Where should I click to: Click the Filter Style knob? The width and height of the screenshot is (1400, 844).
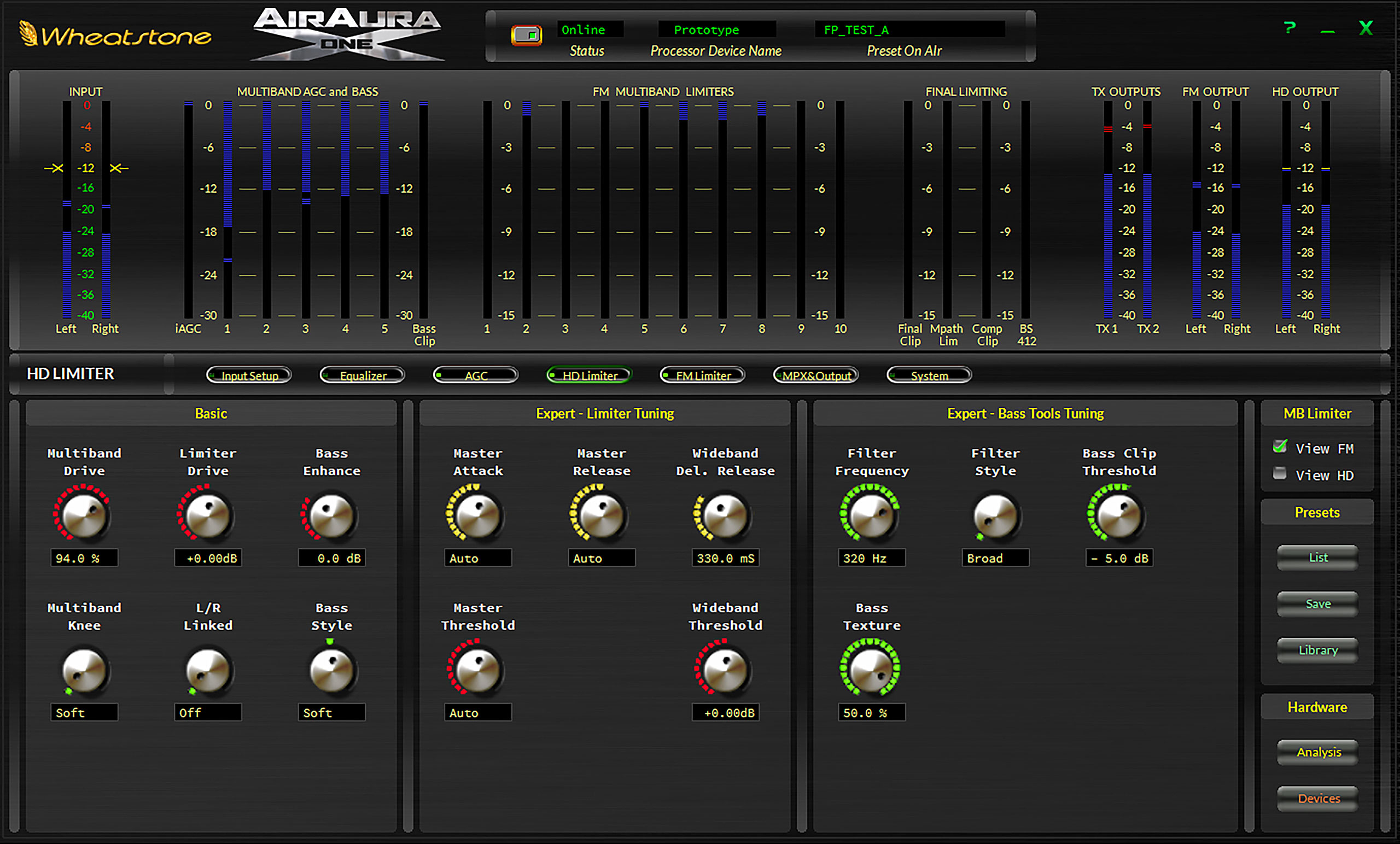tap(995, 514)
